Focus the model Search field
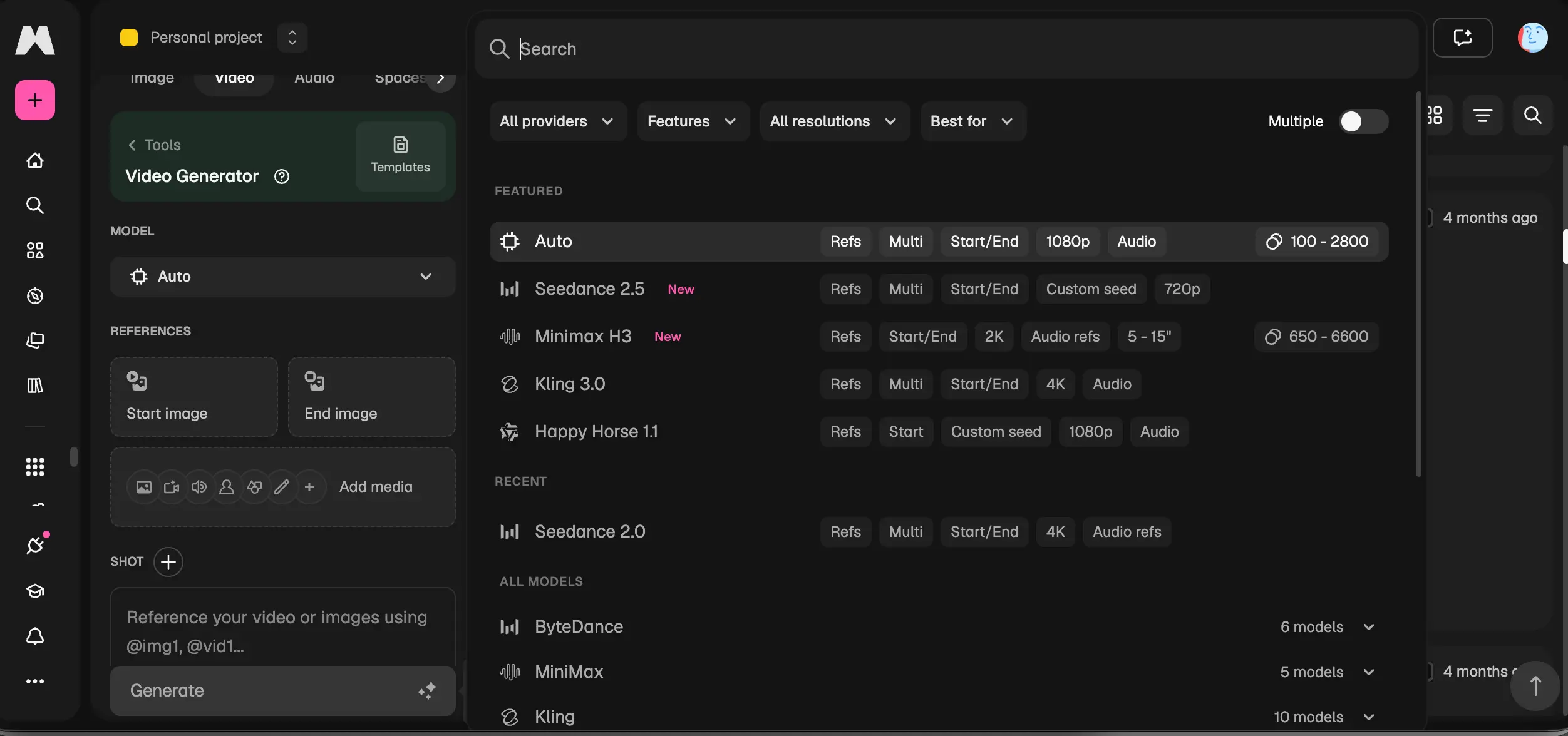Image resolution: width=1568 pixels, height=736 pixels. point(947,49)
